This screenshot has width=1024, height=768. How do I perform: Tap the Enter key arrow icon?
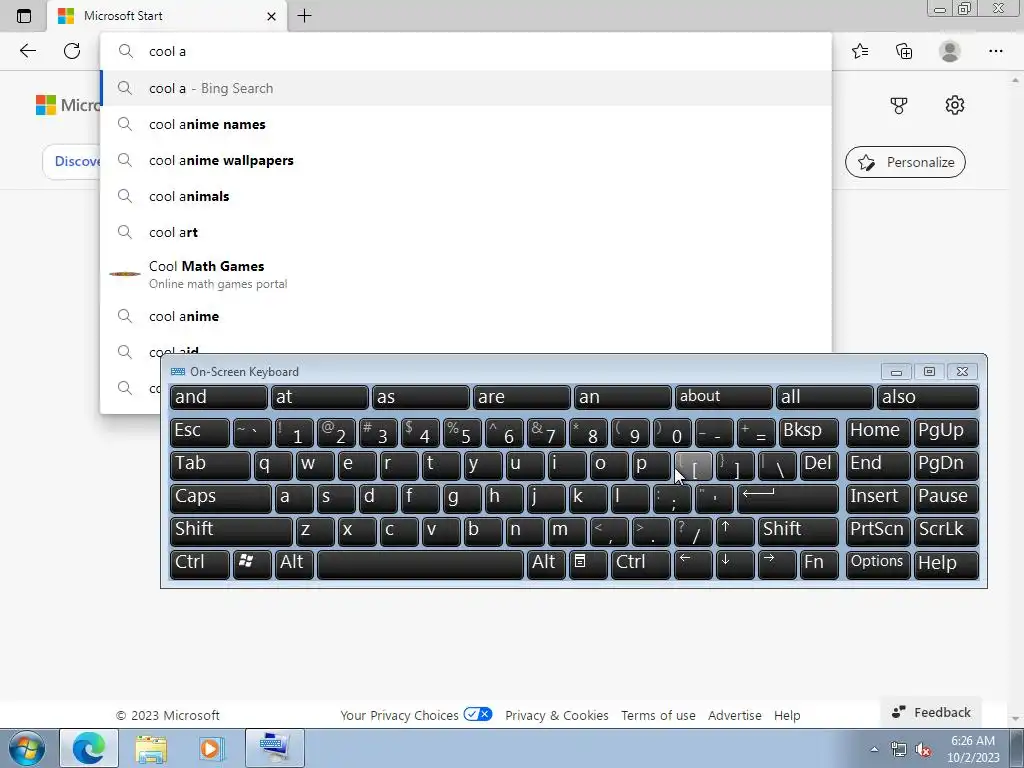point(788,497)
